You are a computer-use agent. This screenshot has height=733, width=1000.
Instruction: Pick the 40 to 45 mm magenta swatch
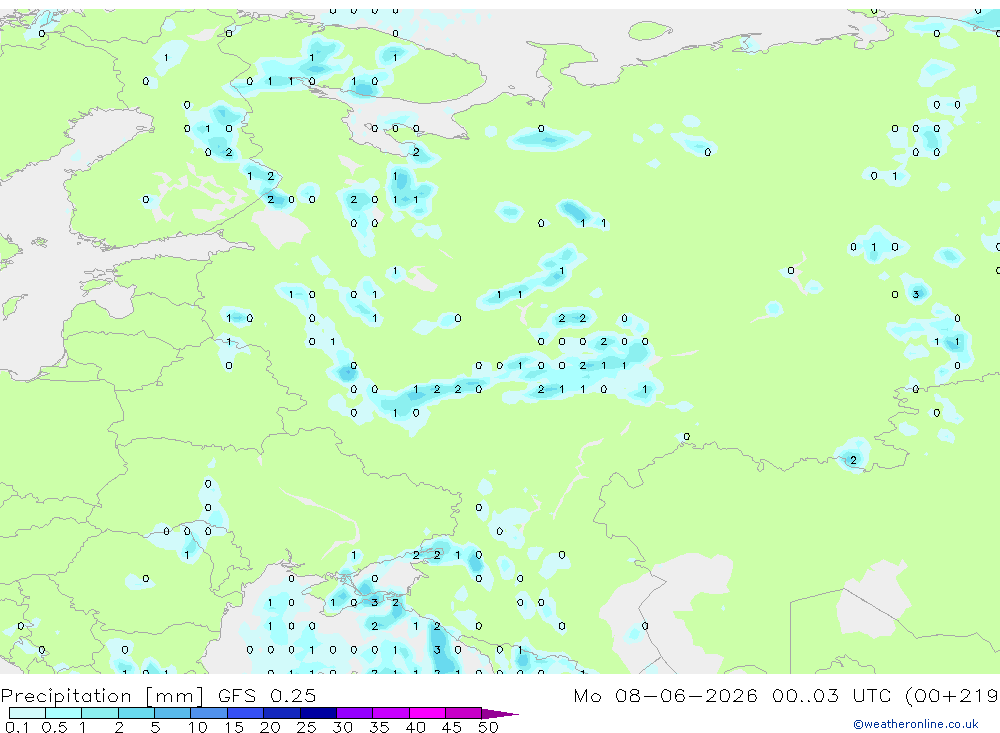click(427, 713)
